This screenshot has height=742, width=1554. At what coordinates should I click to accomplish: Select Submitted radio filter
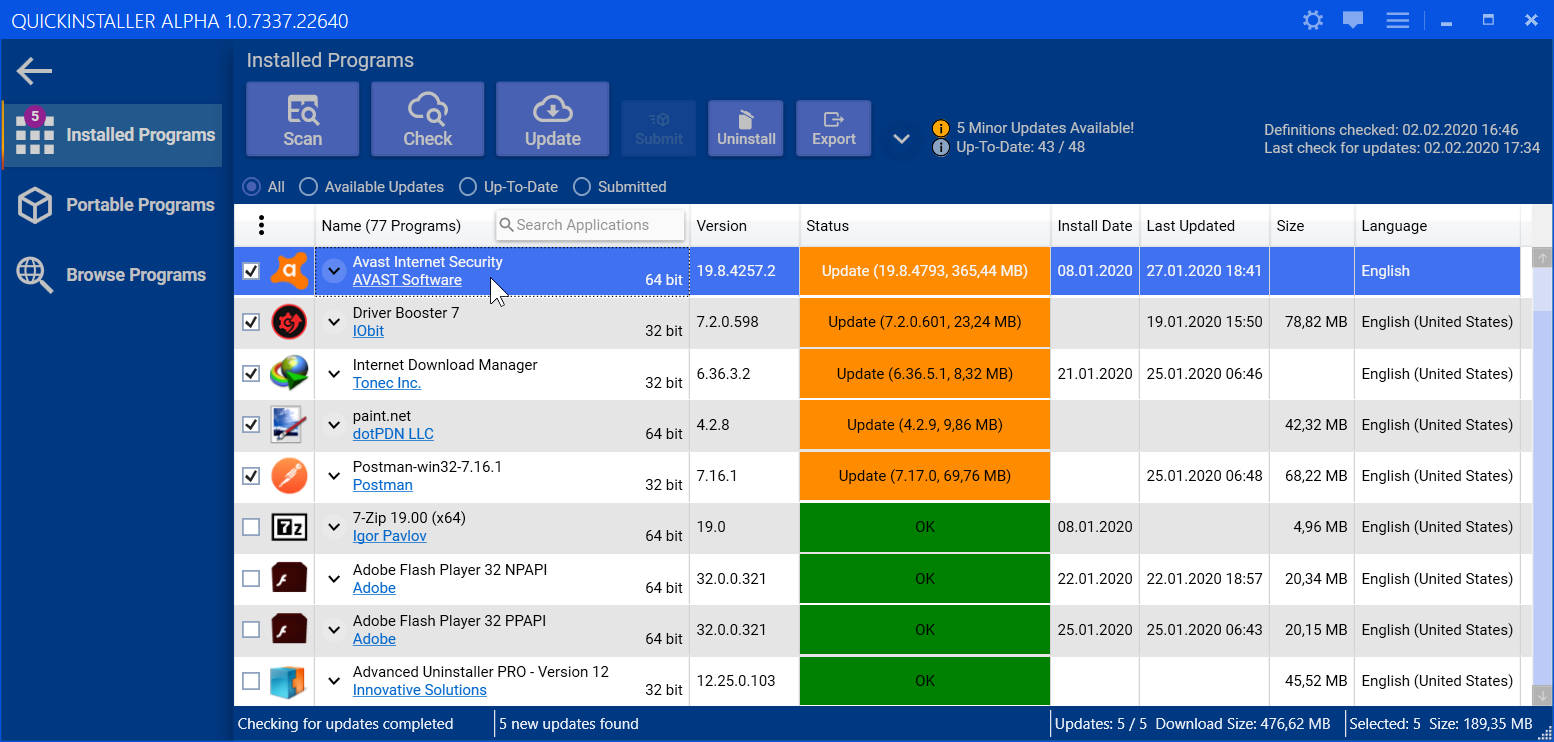tap(581, 187)
